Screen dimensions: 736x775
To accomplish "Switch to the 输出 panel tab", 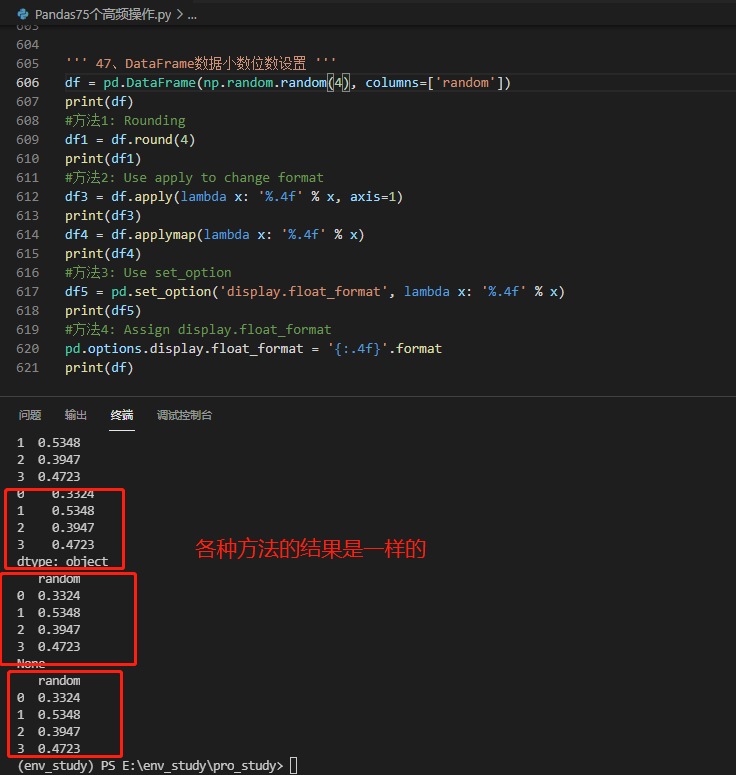I will [76, 415].
